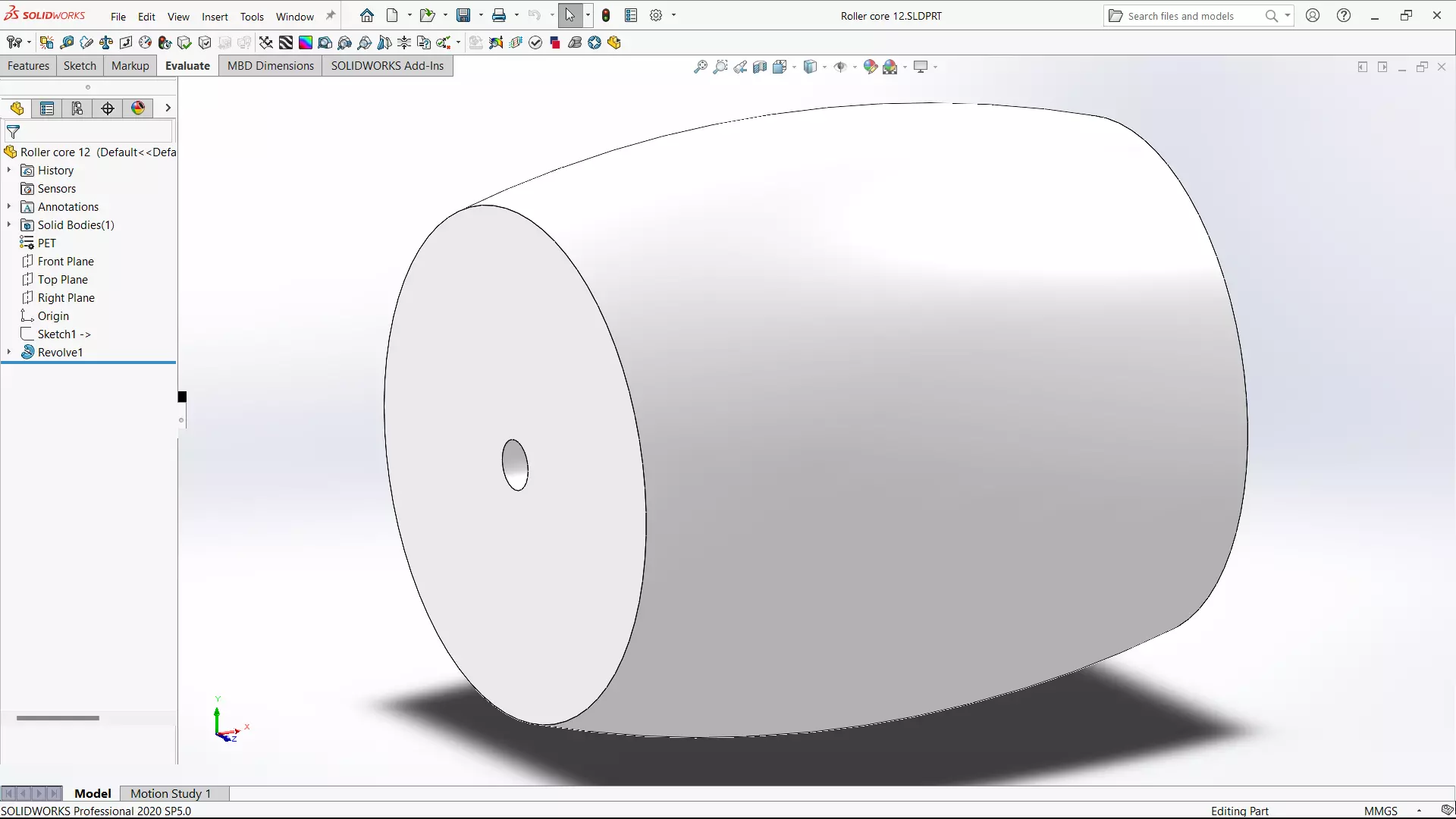The image size is (1456, 819).
Task: Open Options gear icon
Action: pyautogui.click(x=657, y=15)
